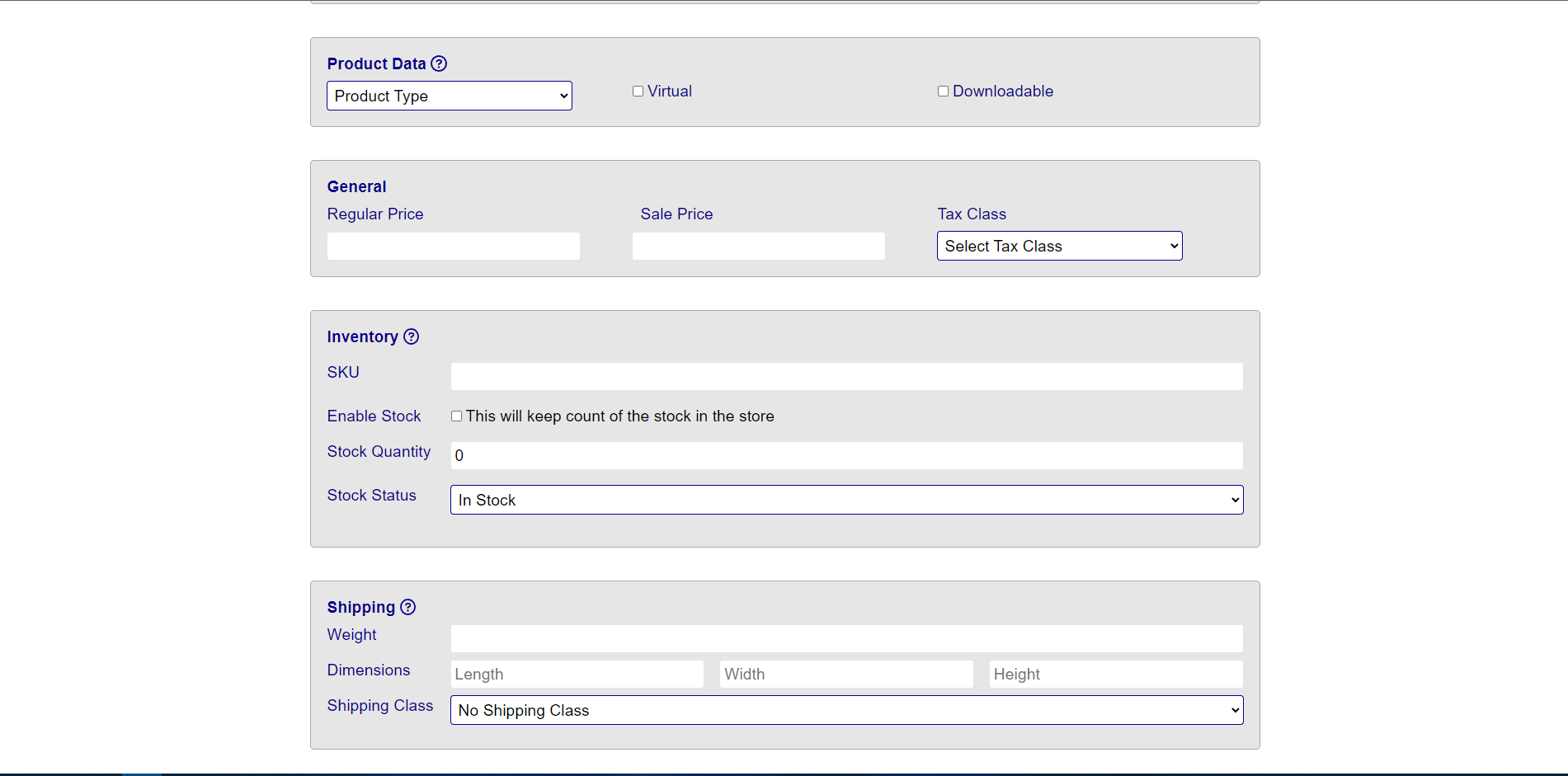Enable the Downloadable checkbox
1568x776 pixels.
pyautogui.click(x=943, y=92)
